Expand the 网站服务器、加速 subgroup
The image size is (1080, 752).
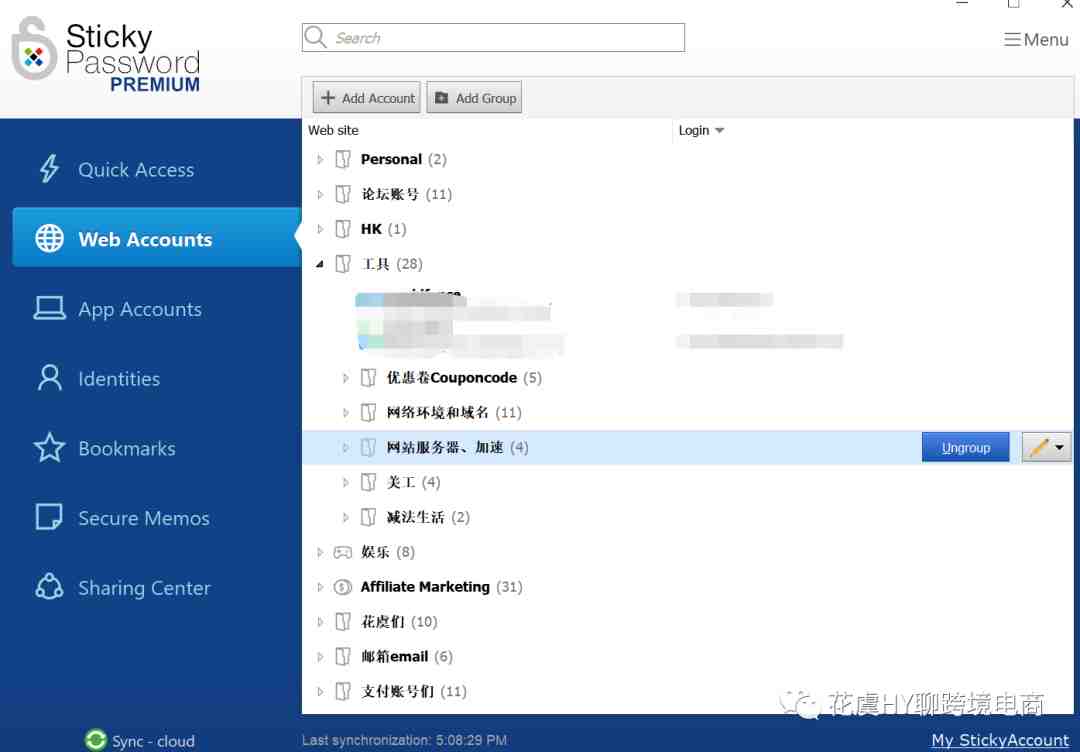(x=346, y=448)
